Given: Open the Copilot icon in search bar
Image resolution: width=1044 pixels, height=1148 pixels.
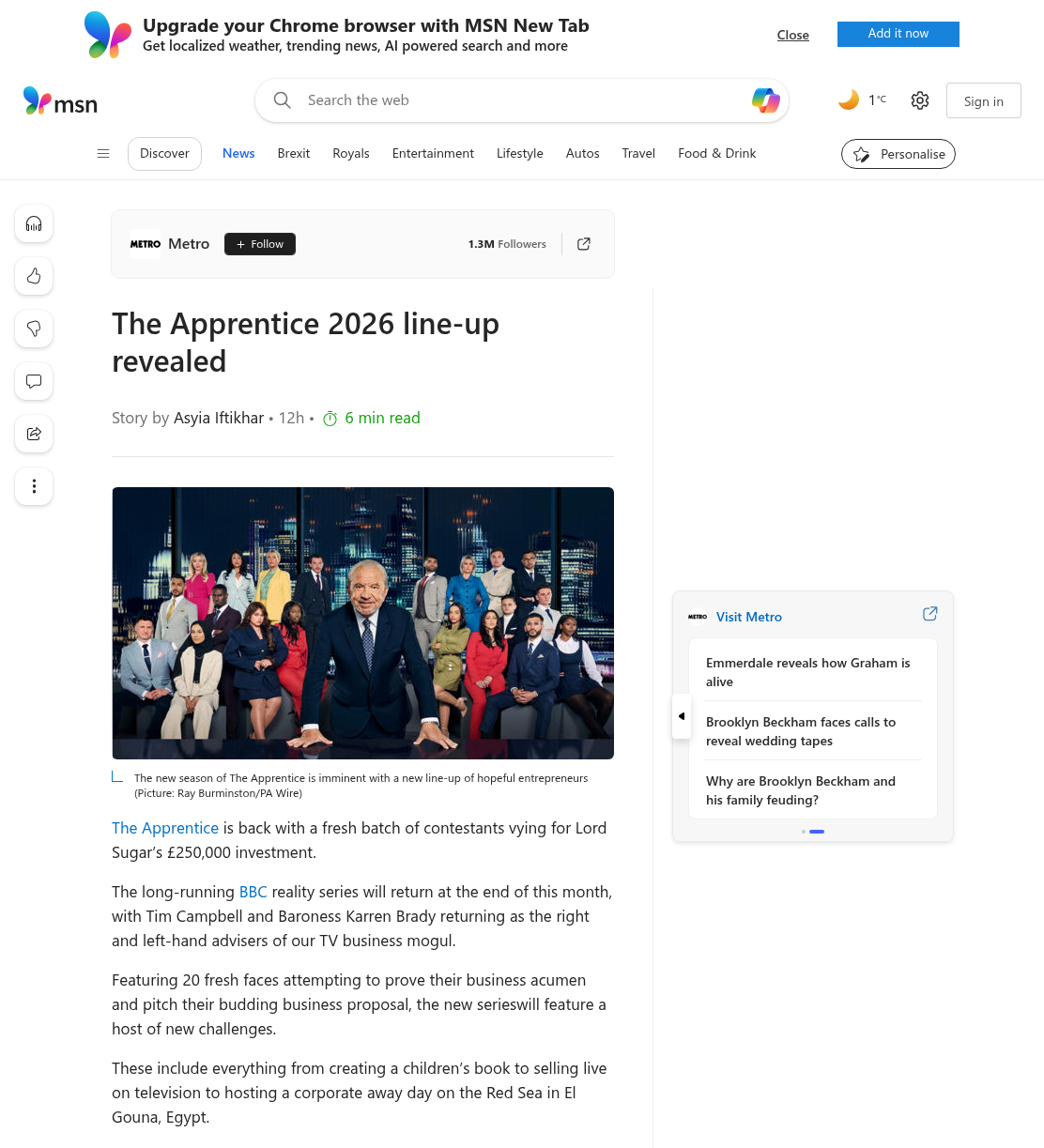Looking at the screenshot, I should pos(766,100).
